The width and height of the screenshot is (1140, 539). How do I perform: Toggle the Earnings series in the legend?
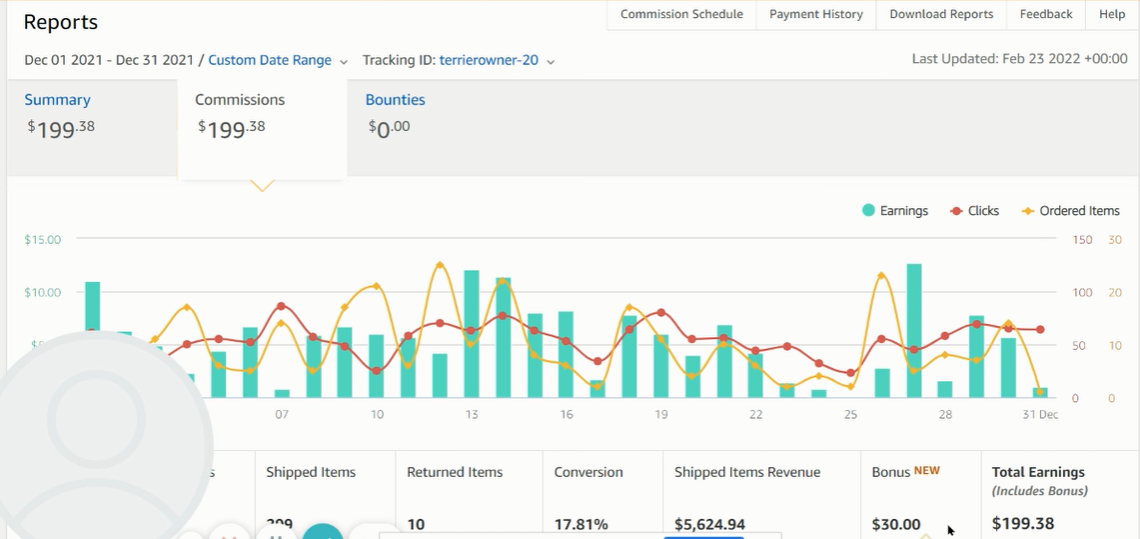pyautogui.click(x=895, y=211)
